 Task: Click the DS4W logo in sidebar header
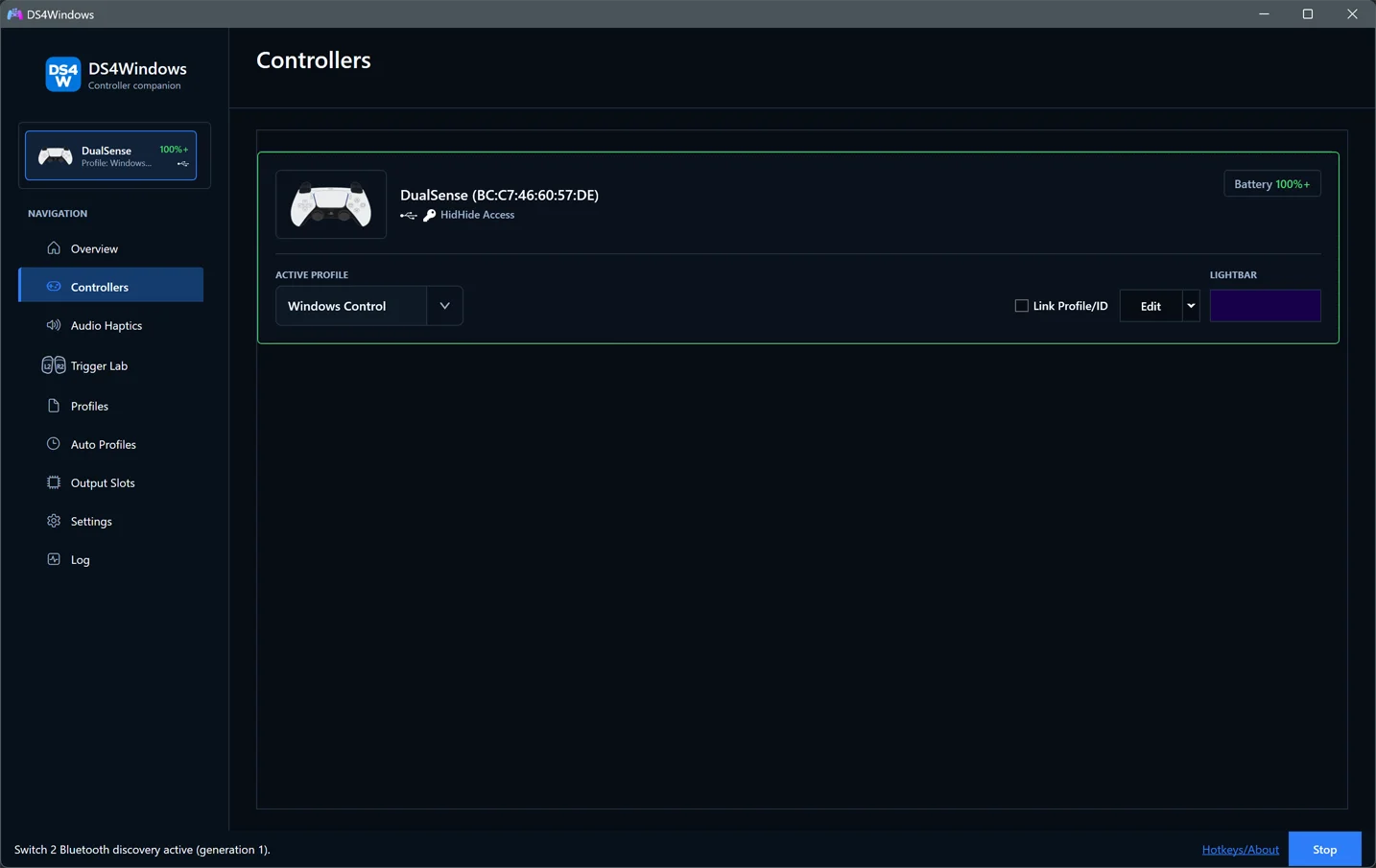click(63, 75)
